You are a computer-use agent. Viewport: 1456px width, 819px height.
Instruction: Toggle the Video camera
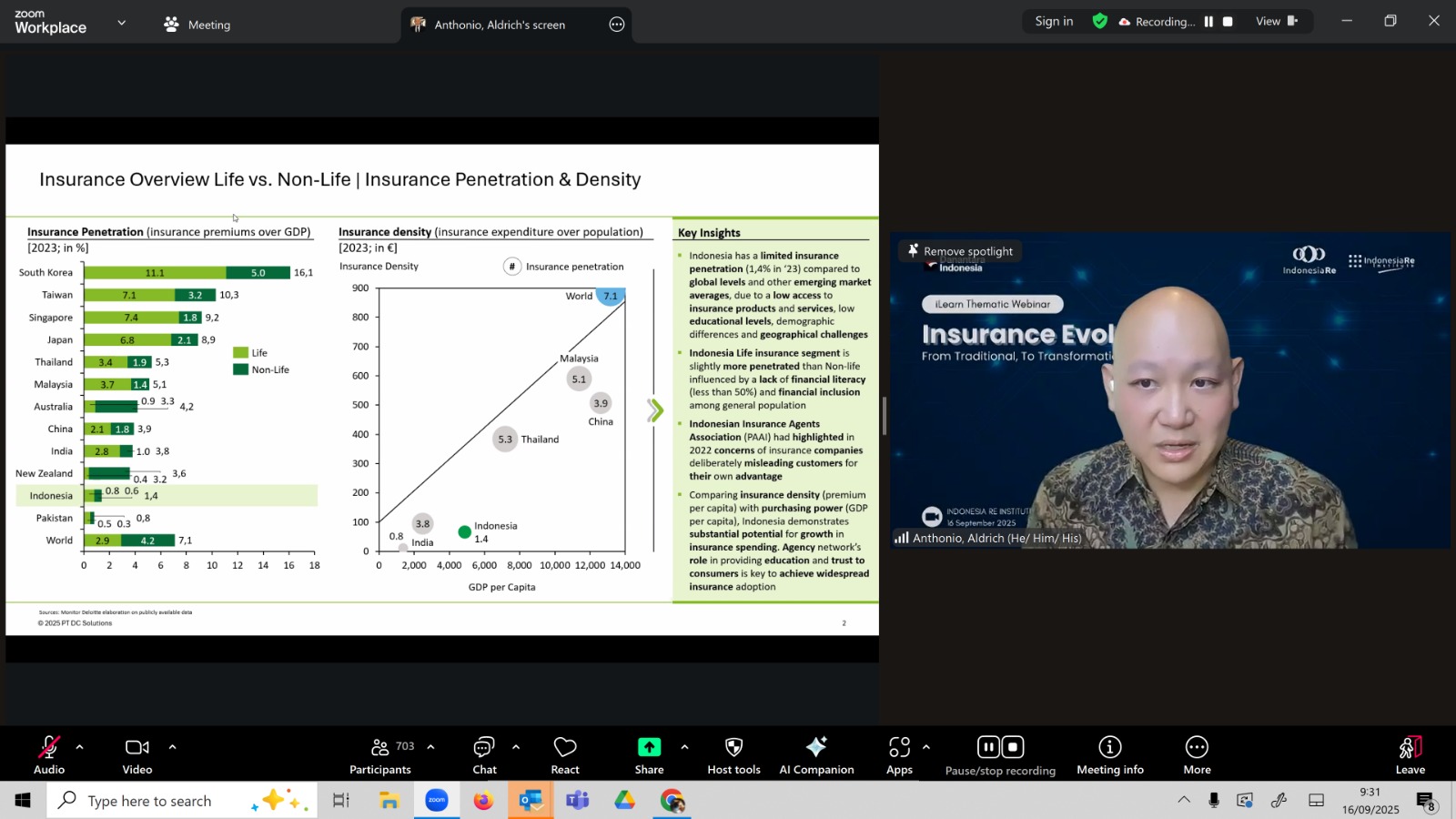[x=137, y=755]
